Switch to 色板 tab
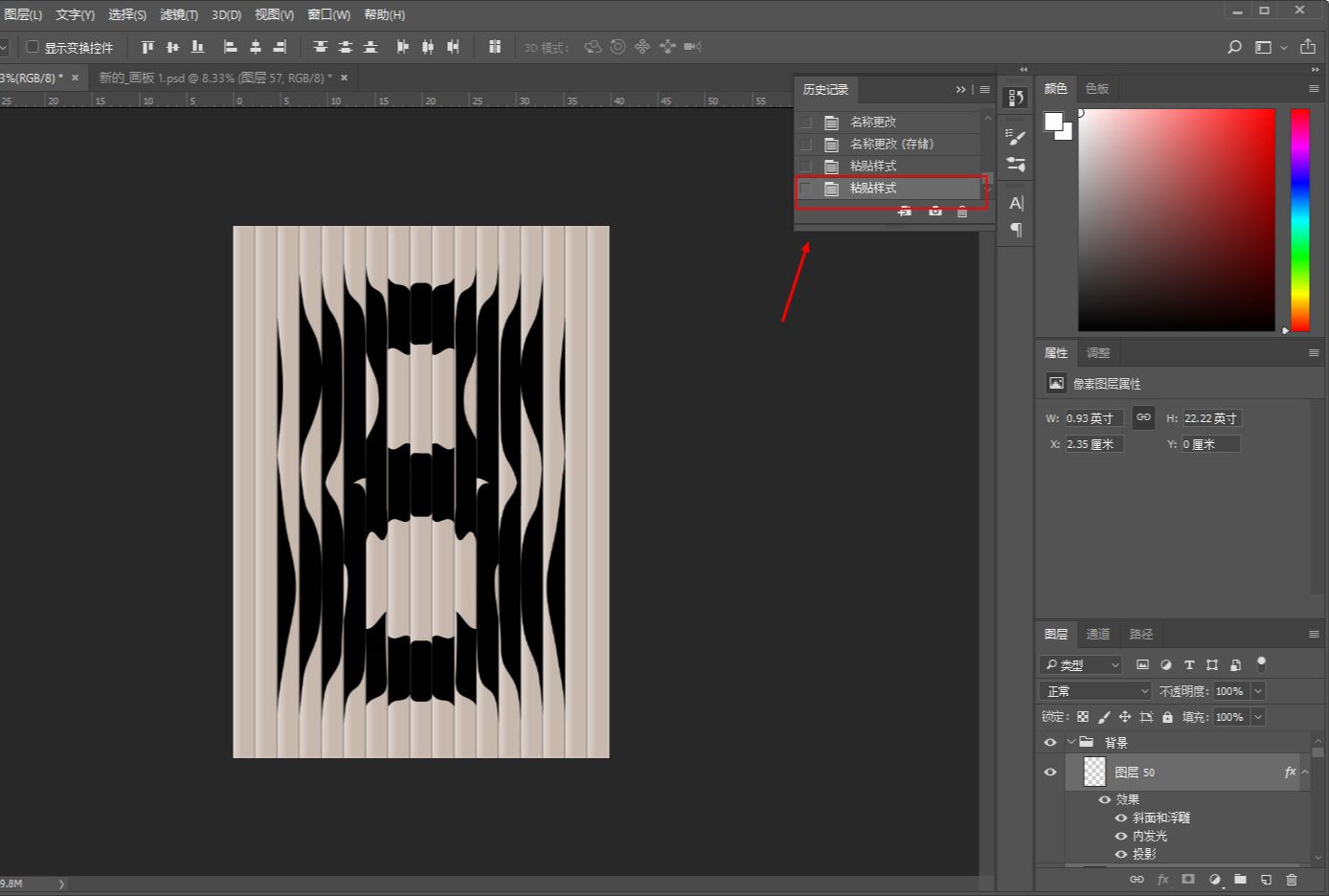Screen dimensions: 1329x896 1096,88
